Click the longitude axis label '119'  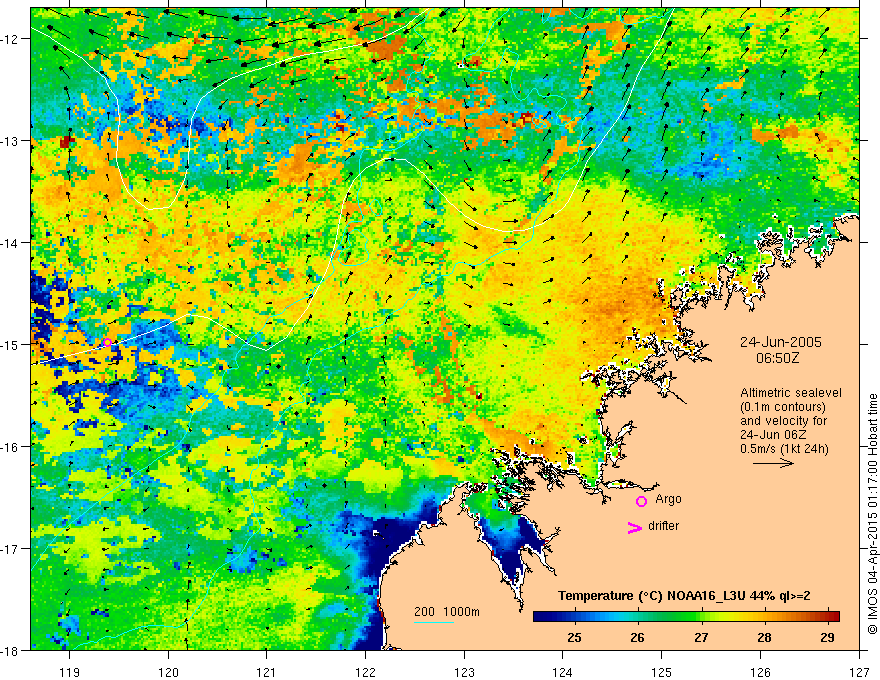click(x=70, y=672)
